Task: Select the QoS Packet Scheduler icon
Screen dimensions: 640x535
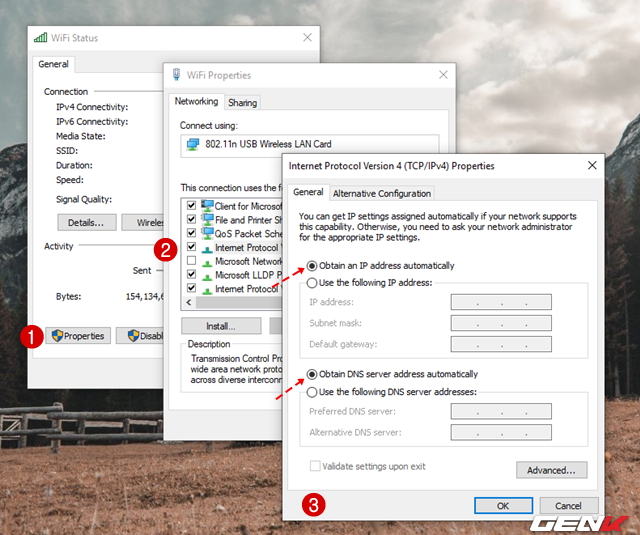Action: click(207, 233)
